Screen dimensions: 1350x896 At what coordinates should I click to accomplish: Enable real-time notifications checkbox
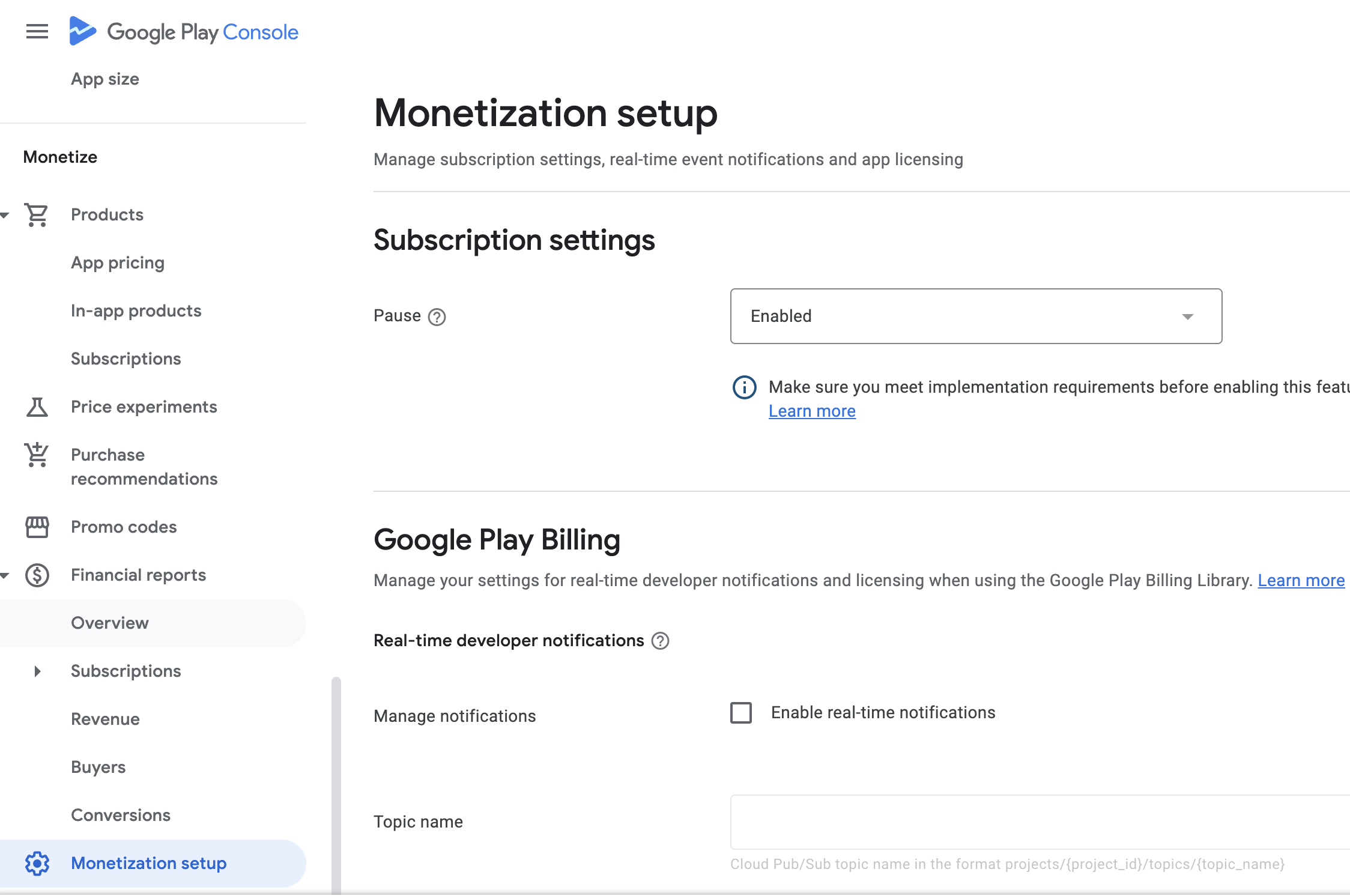coord(741,713)
